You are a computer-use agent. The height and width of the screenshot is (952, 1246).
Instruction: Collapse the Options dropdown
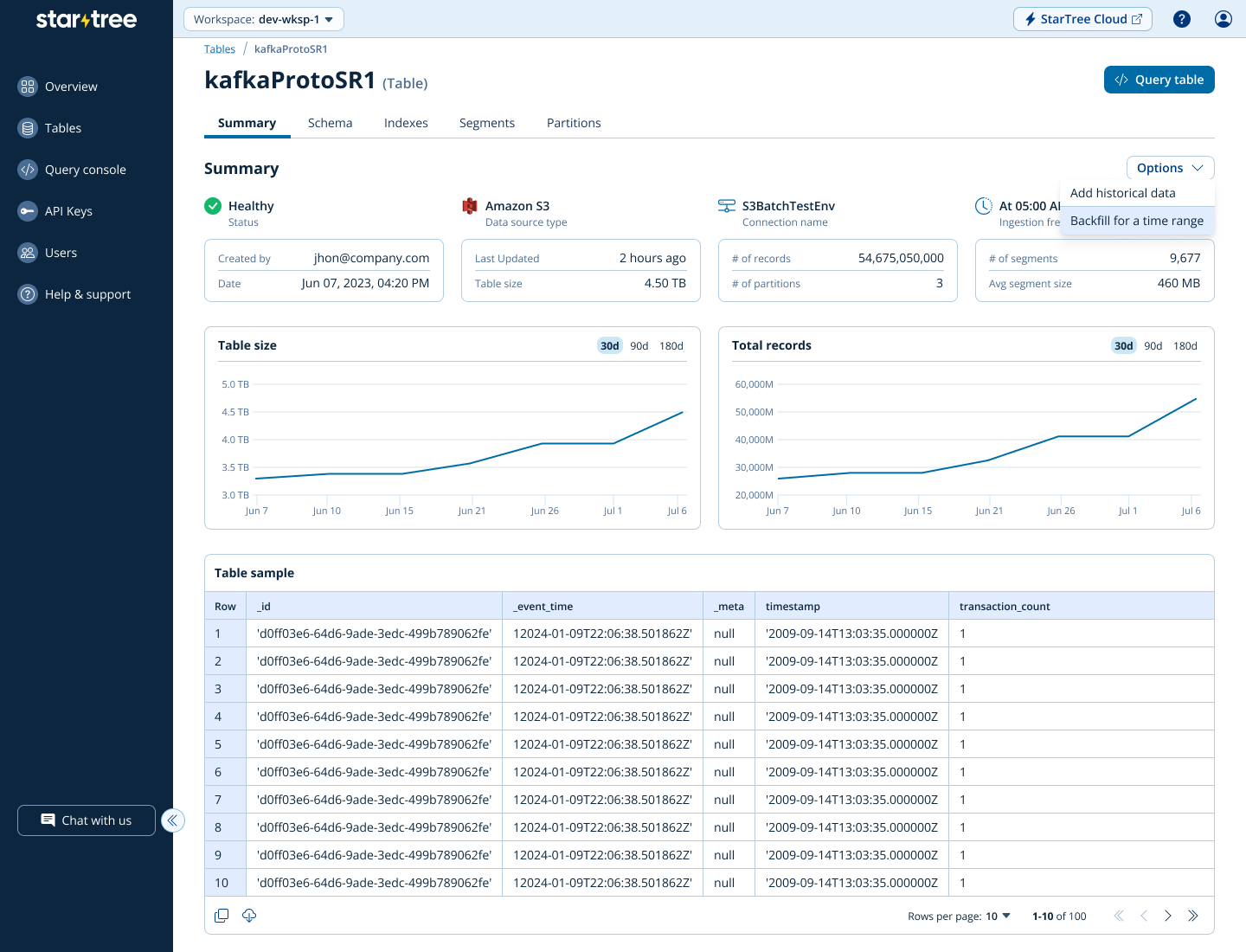pyautogui.click(x=1170, y=168)
